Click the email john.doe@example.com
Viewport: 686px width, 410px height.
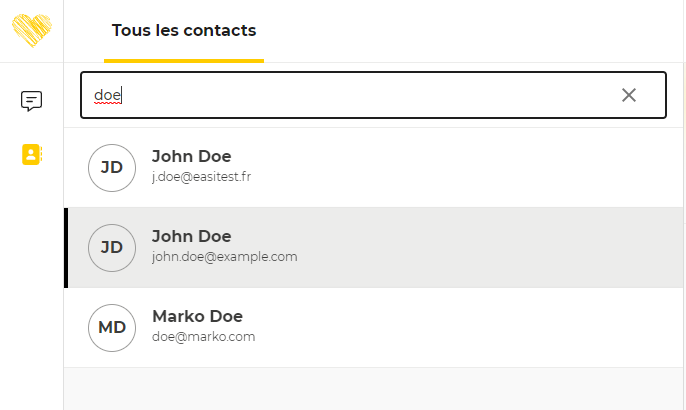[224, 257]
